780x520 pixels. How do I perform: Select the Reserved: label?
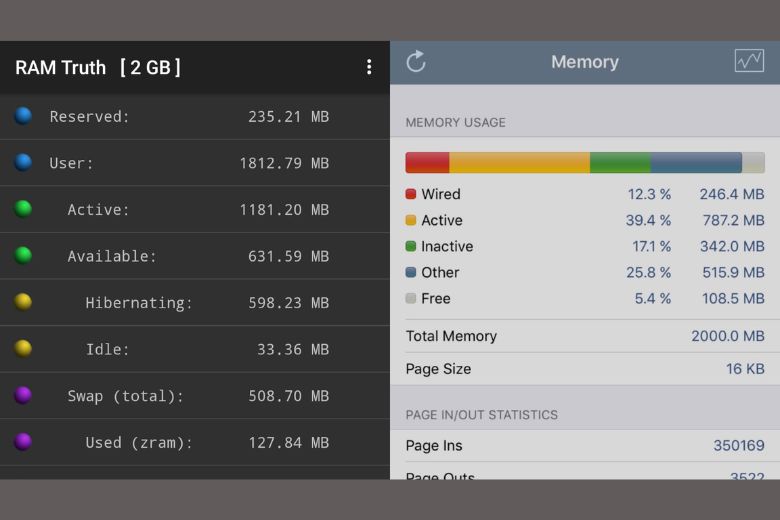click(89, 116)
